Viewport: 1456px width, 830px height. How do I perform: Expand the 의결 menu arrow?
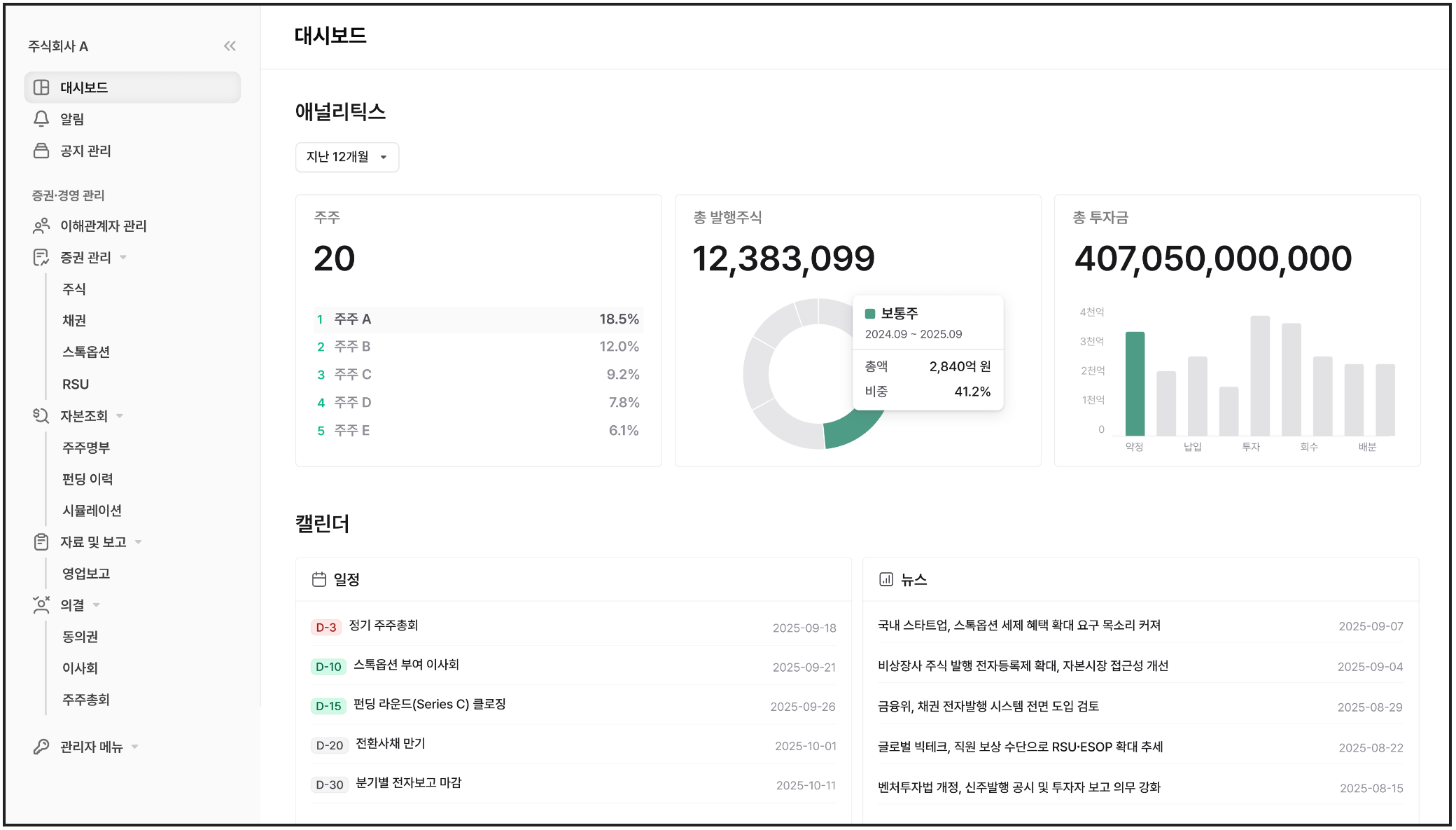pos(97,604)
